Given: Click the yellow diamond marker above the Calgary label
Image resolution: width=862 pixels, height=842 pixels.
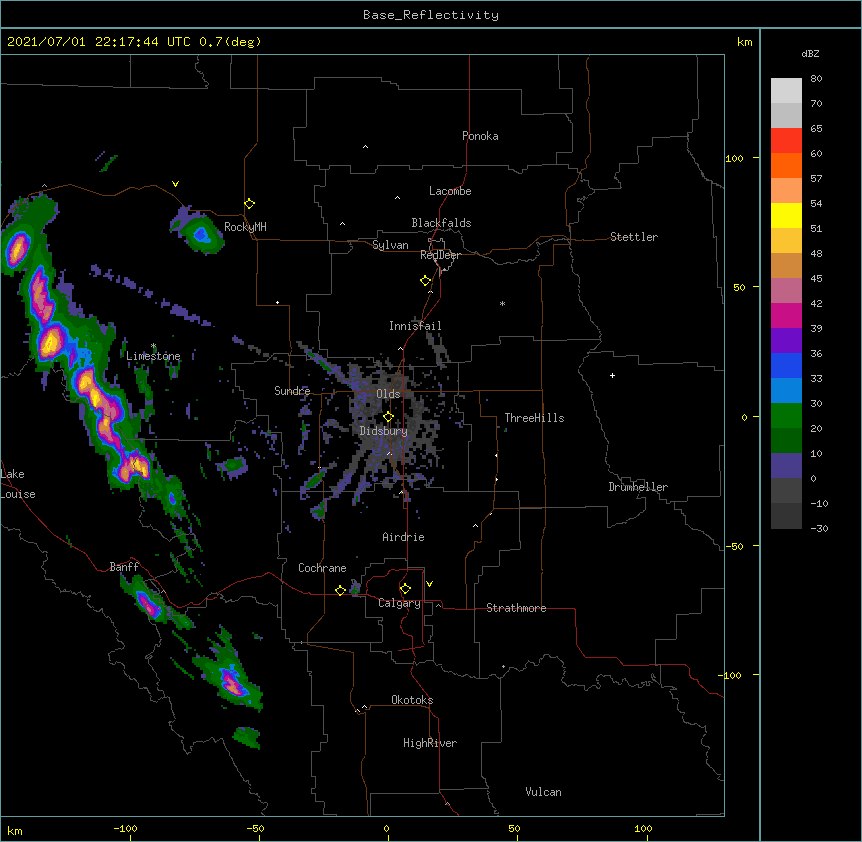Looking at the screenshot, I should (x=405, y=589).
